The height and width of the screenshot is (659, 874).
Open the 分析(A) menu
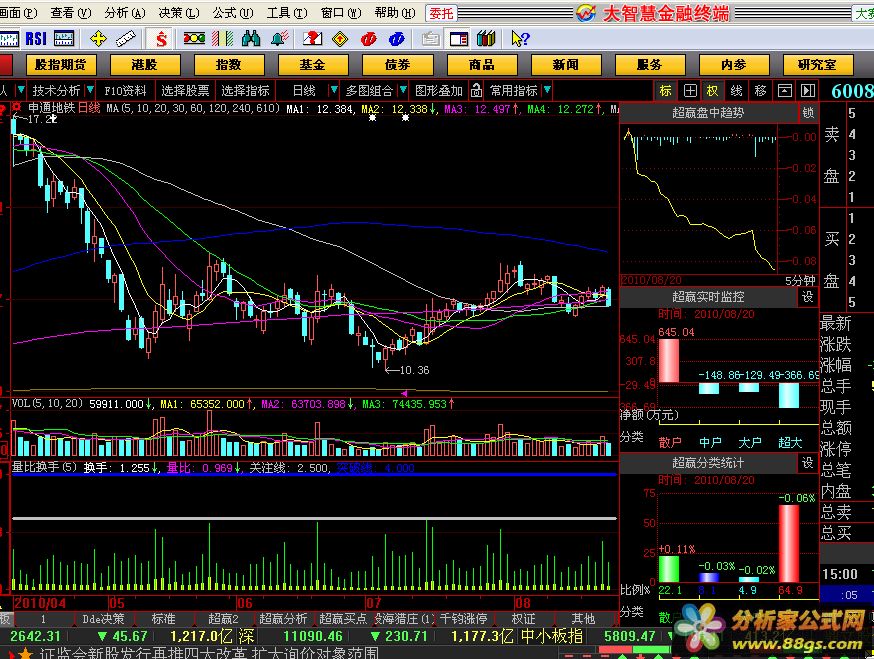124,13
